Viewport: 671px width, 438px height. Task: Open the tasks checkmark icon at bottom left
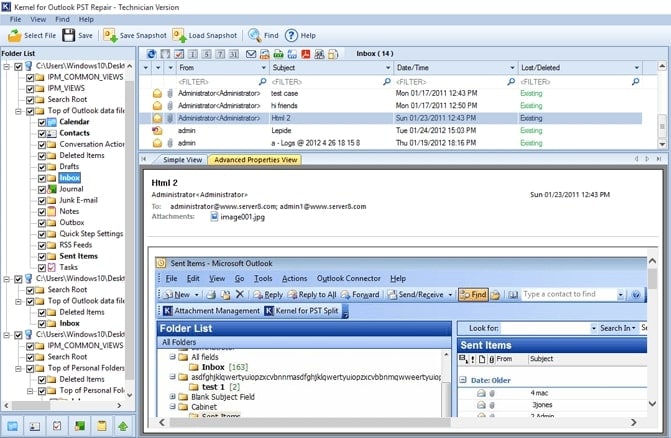coord(57,426)
